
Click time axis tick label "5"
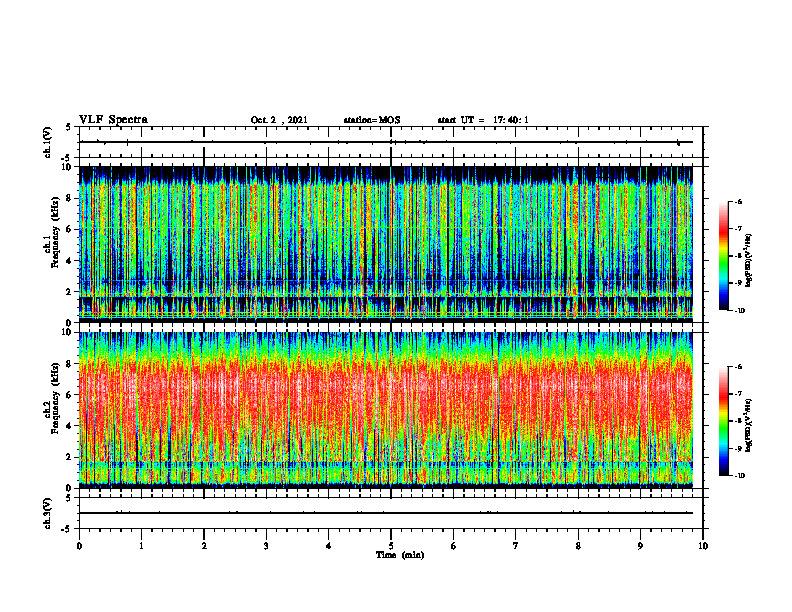[391, 546]
